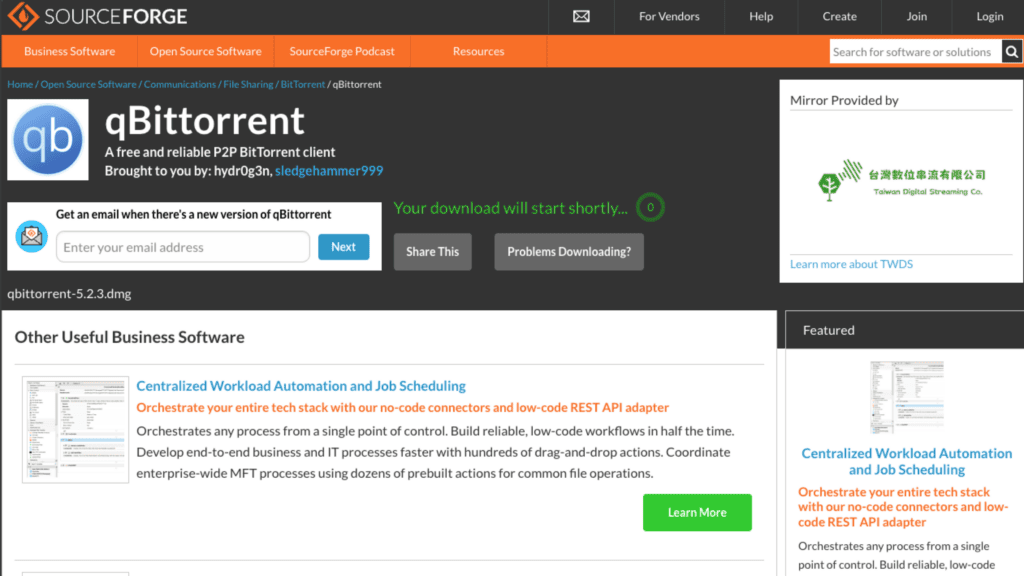Click the green Learn More button
Image resolution: width=1024 pixels, height=576 pixels.
(697, 513)
